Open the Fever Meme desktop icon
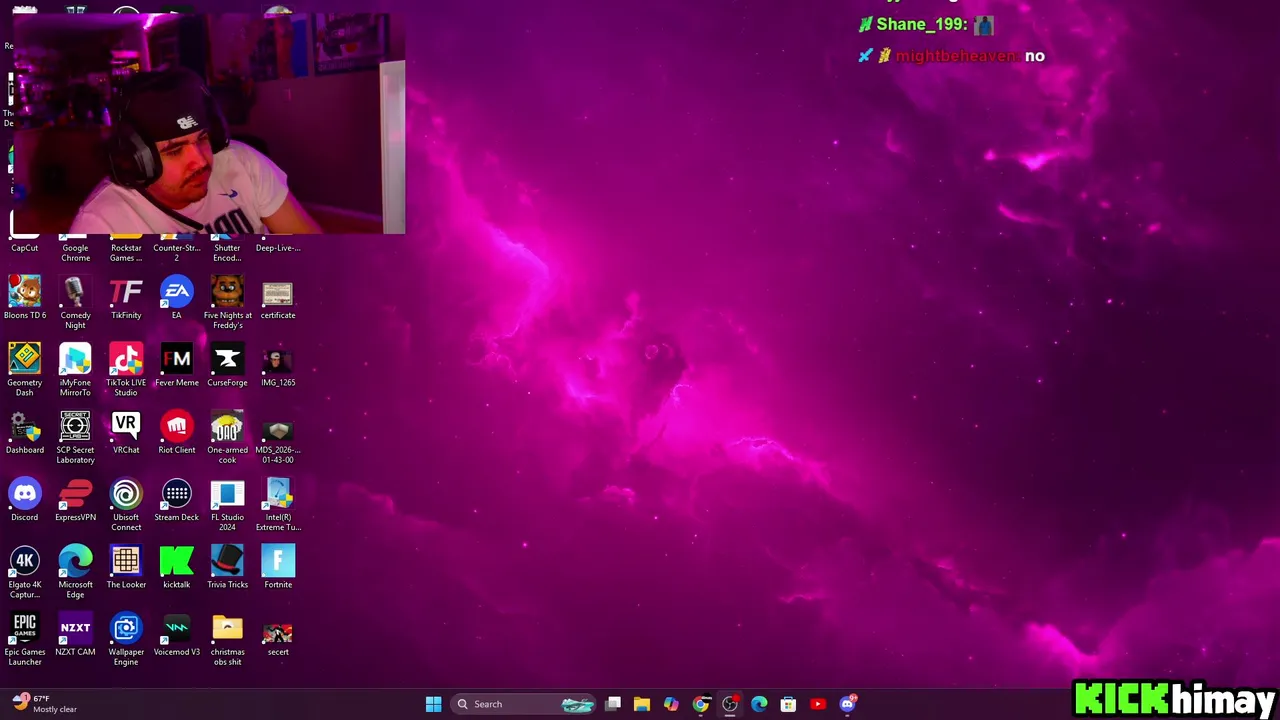Viewport: 1280px width, 720px height. pyautogui.click(x=177, y=365)
